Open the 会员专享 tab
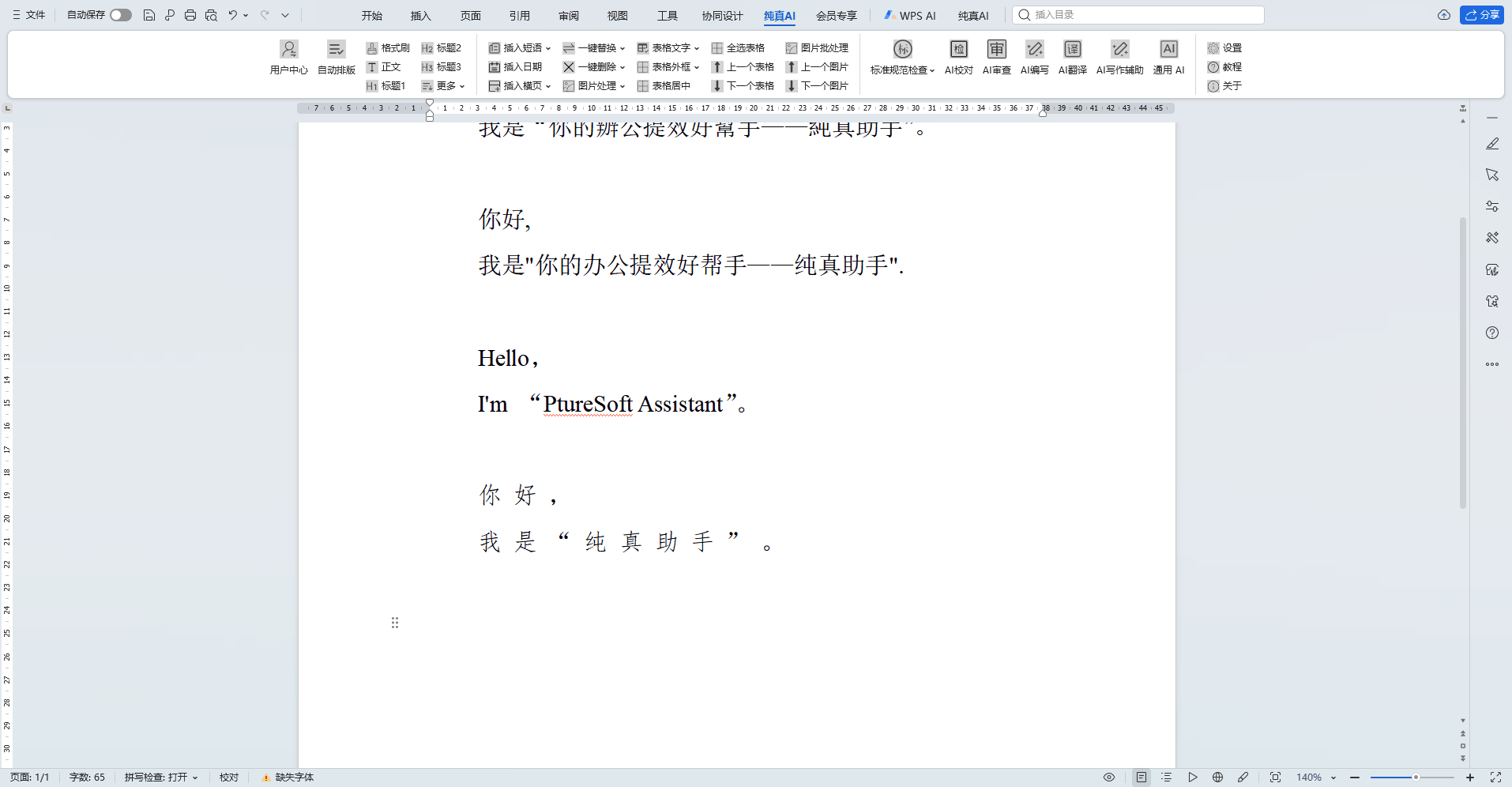The height and width of the screenshot is (787, 1512). (837, 16)
